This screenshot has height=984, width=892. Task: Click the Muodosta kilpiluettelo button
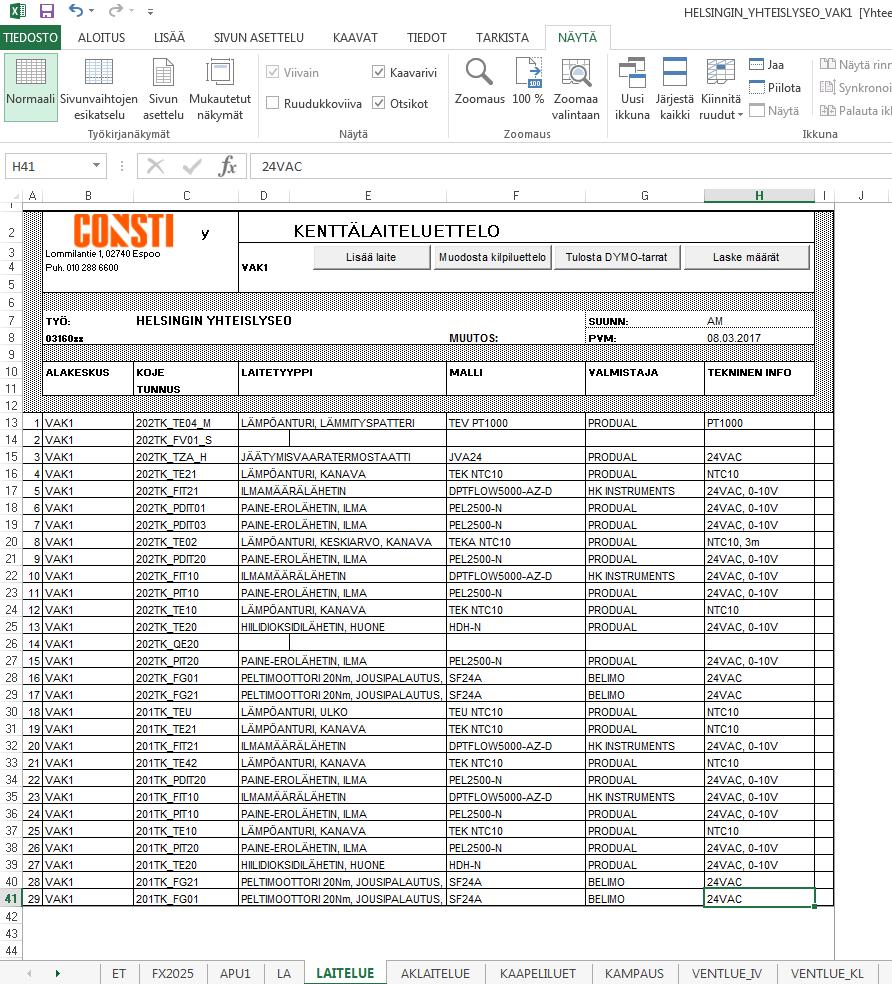click(x=492, y=257)
